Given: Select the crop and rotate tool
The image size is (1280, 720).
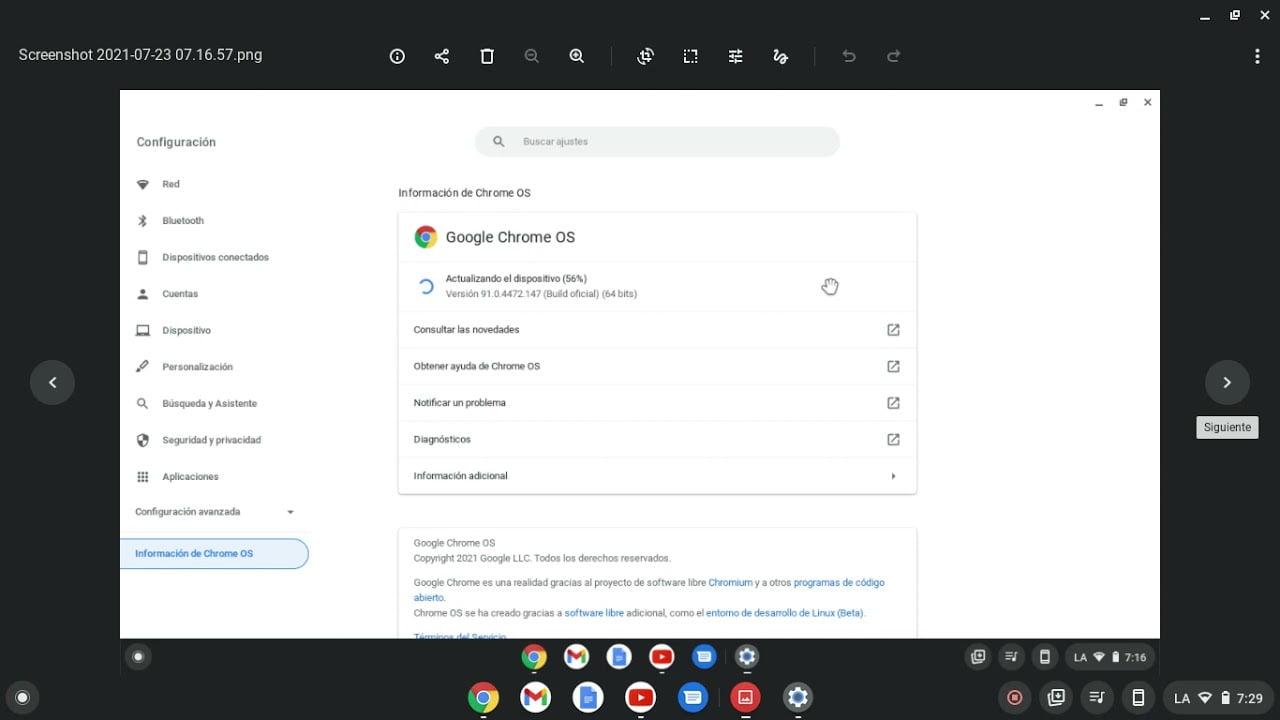Looking at the screenshot, I should point(646,56).
